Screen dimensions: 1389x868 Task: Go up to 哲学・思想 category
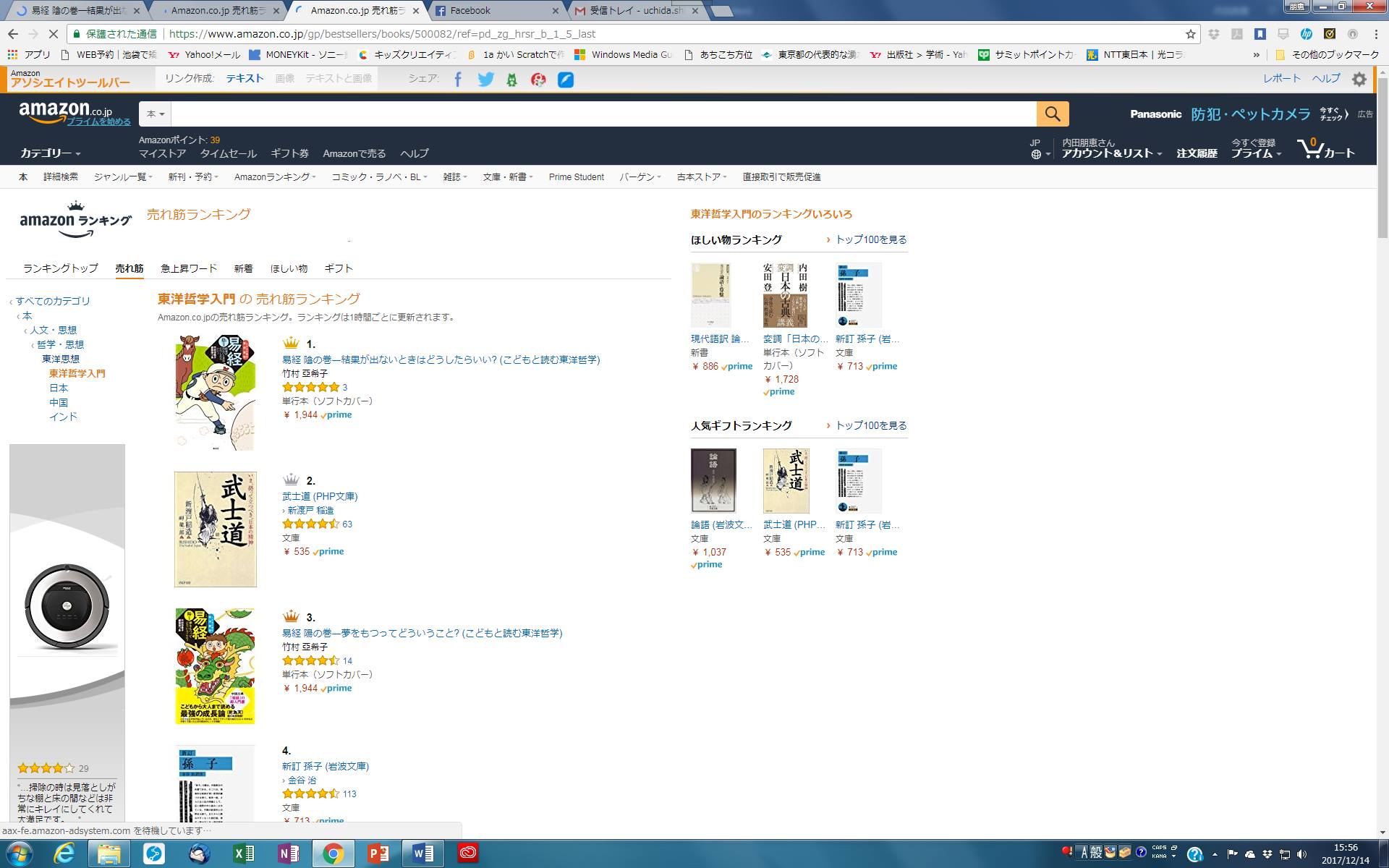(60, 344)
